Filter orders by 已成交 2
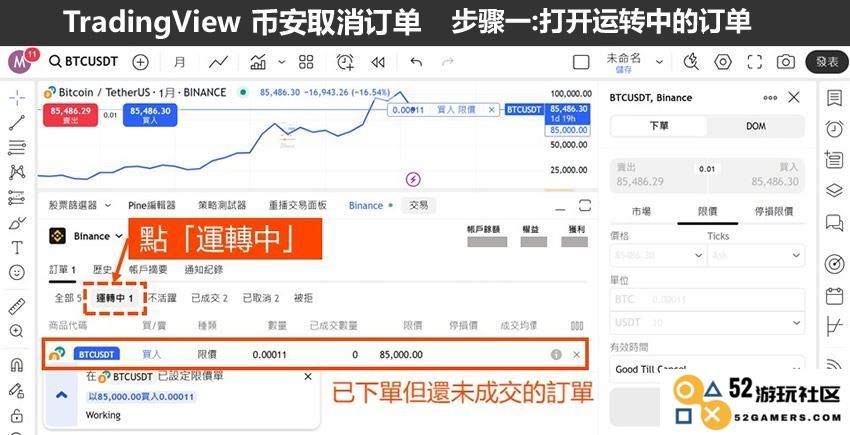The image size is (850, 435). 209,298
